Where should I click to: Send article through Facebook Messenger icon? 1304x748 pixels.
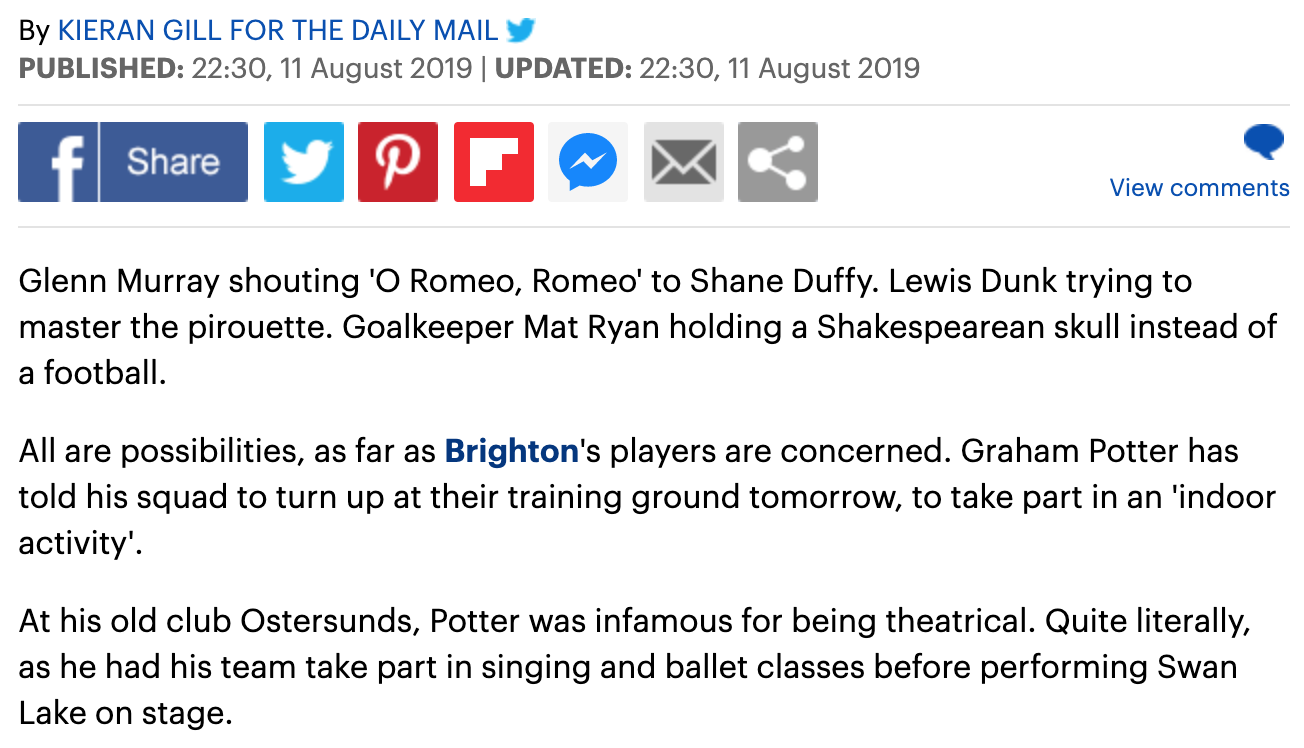tap(588, 162)
